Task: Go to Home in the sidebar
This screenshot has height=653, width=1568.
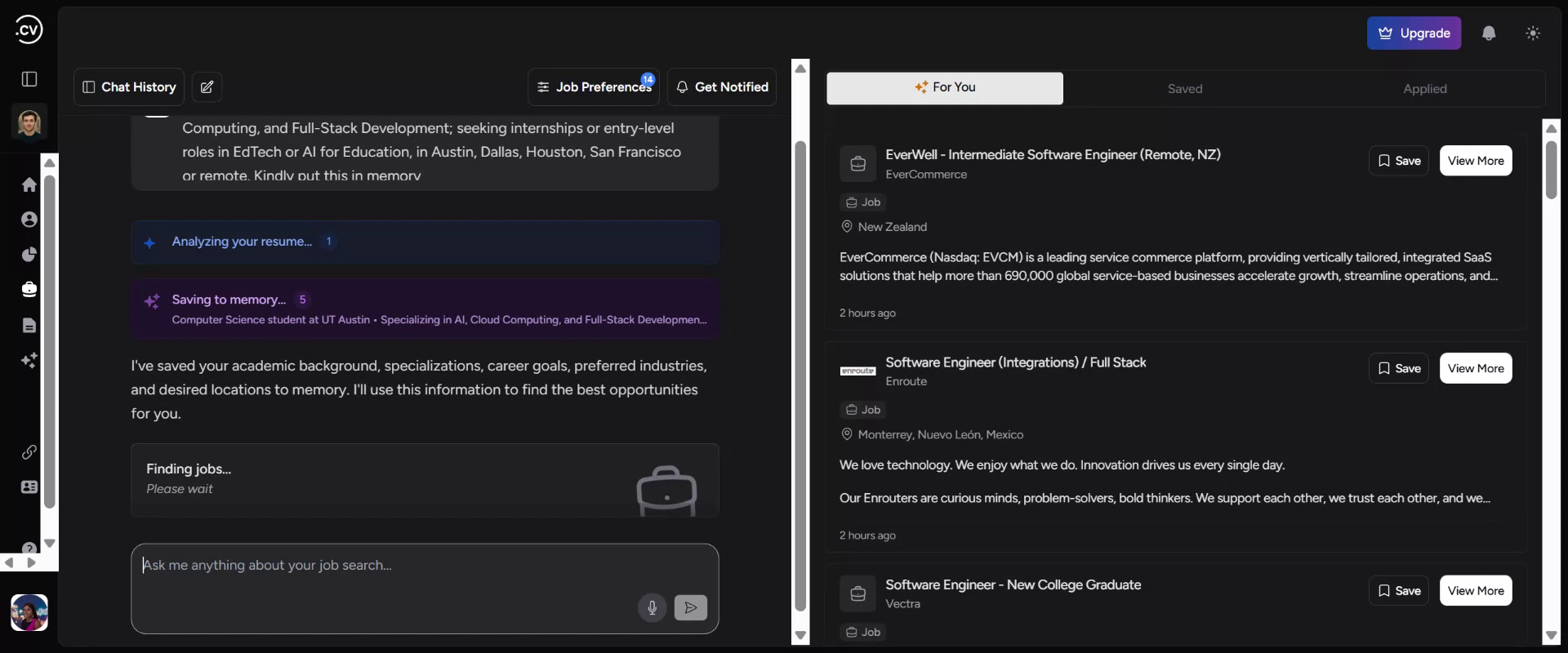Action: 29,184
